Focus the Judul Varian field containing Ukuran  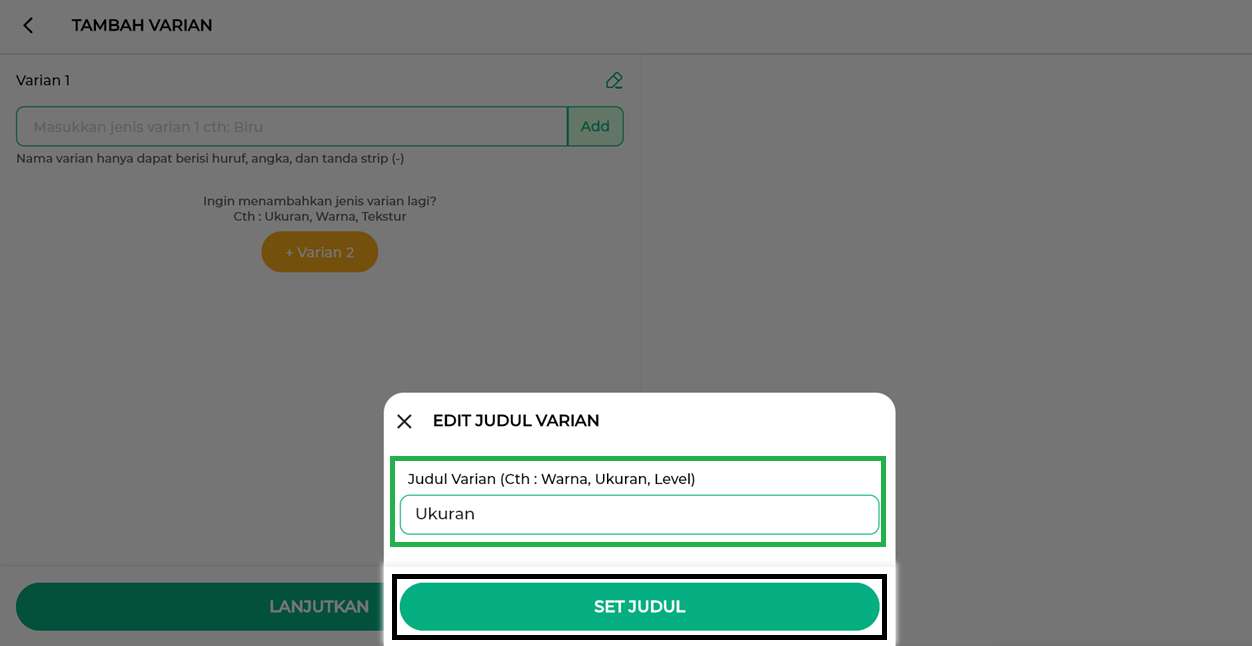(x=640, y=514)
